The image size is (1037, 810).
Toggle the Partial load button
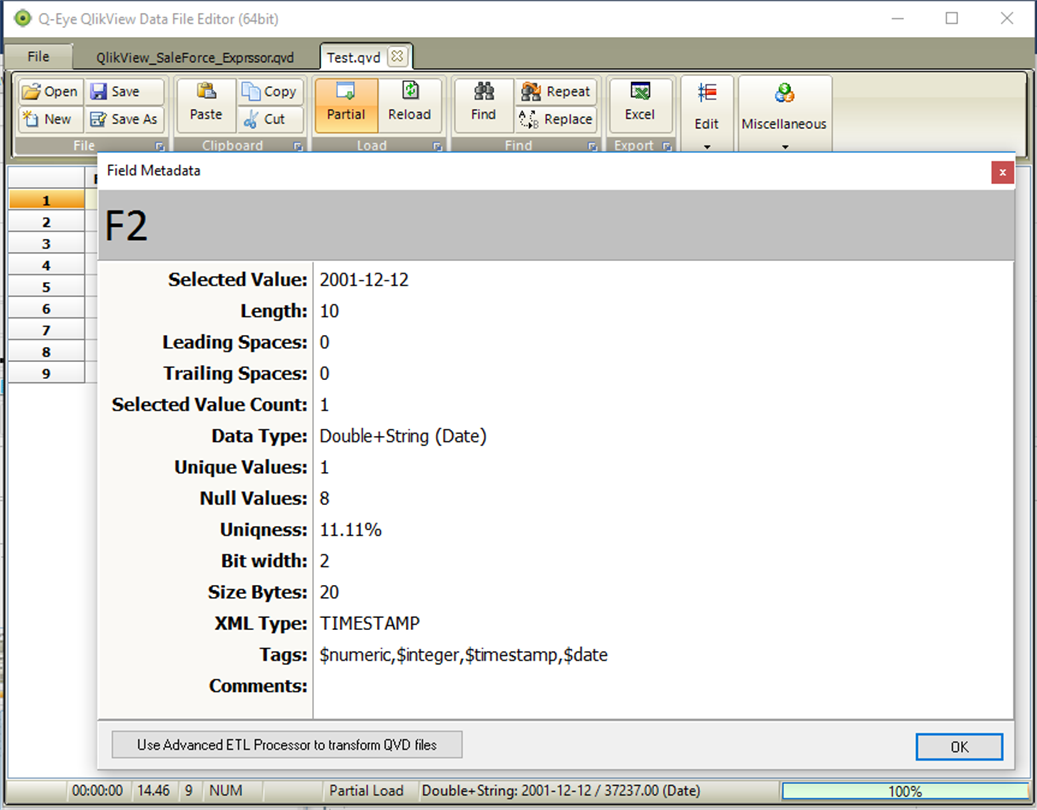tap(346, 105)
